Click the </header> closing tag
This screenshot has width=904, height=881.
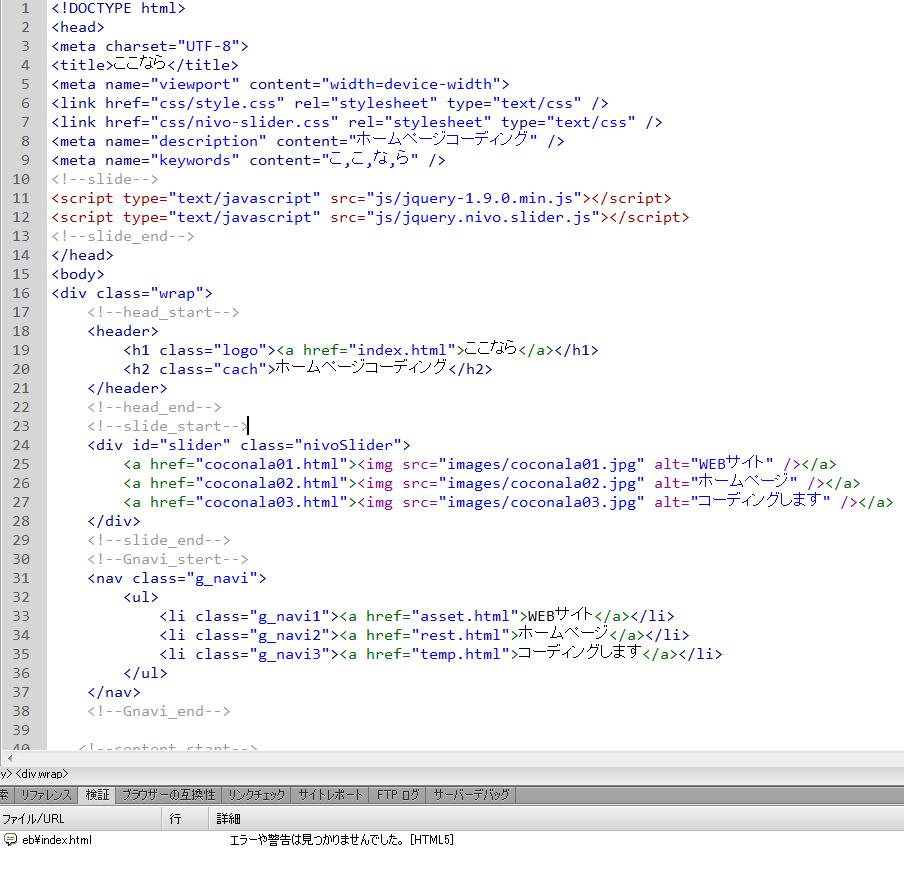(127, 389)
